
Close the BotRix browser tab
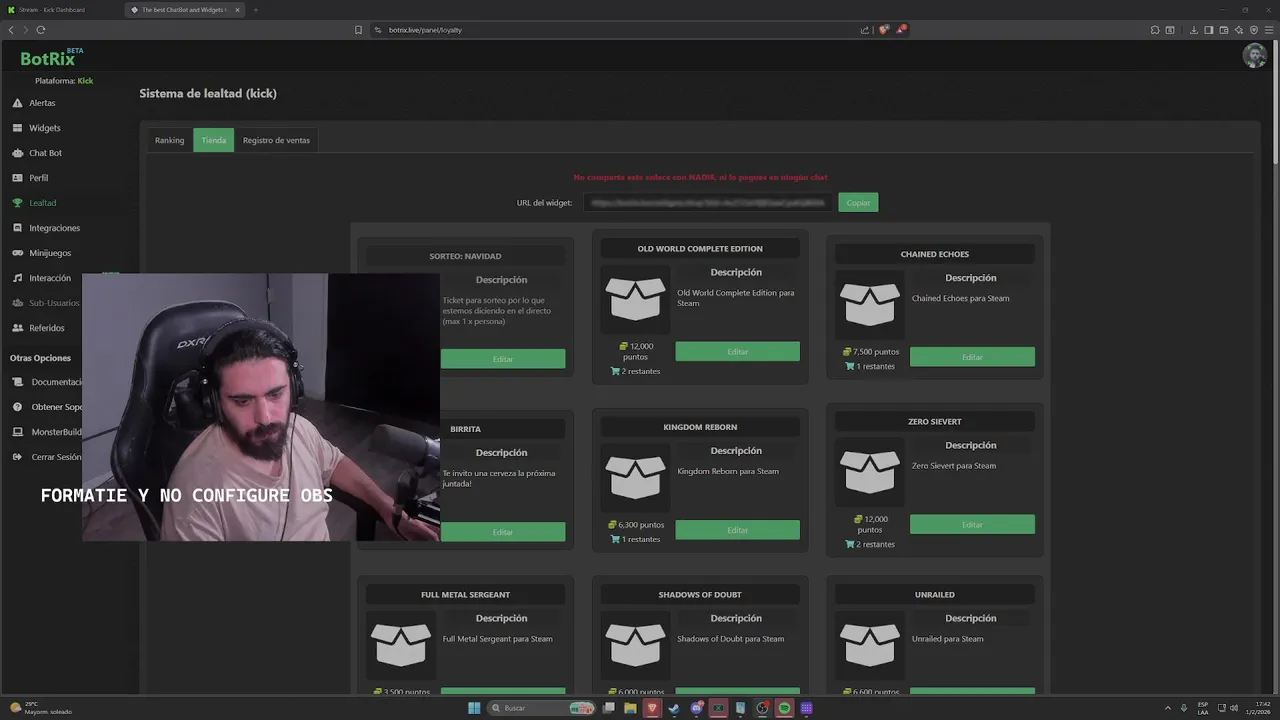[x=237, y=10]
